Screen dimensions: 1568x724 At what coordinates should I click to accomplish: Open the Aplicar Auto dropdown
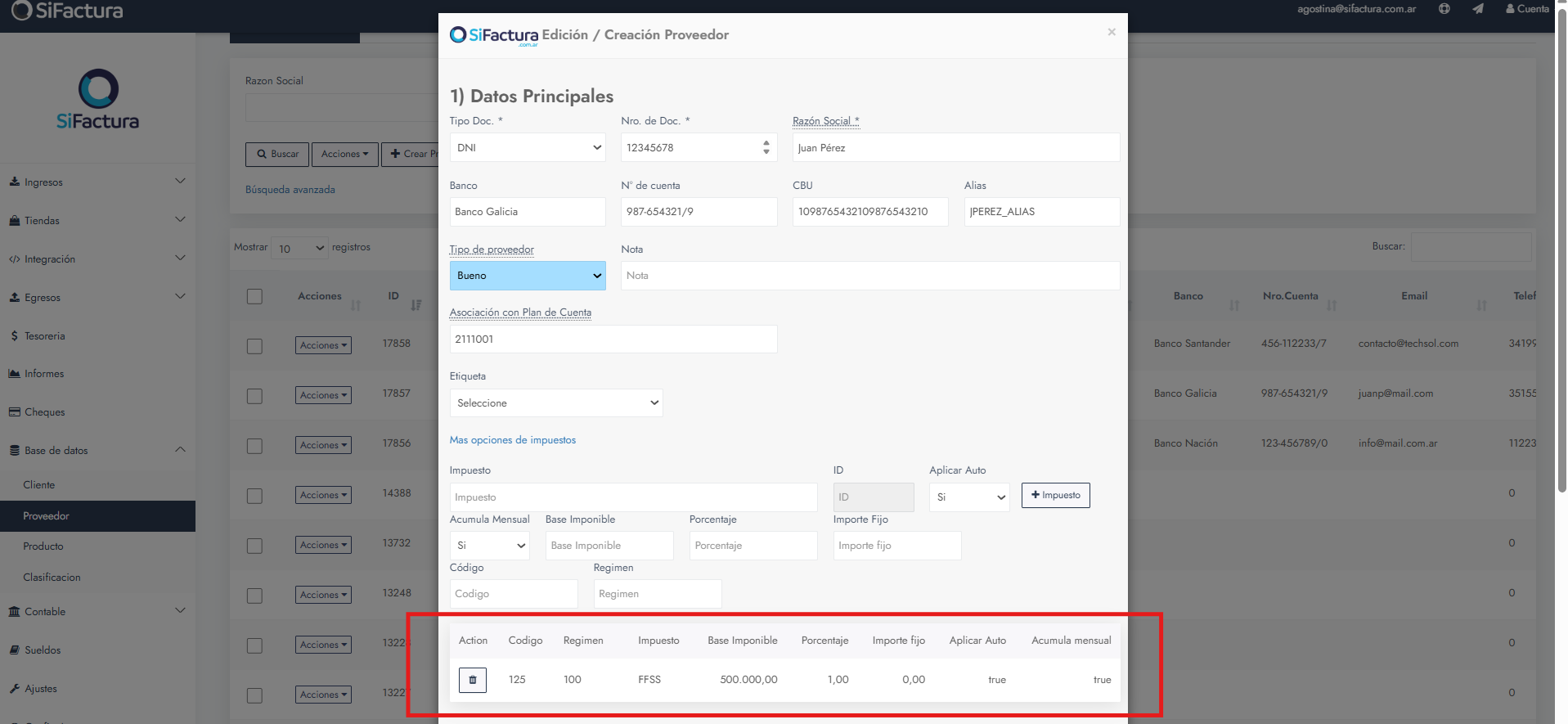pyautogui.click(x=969, y=497)
